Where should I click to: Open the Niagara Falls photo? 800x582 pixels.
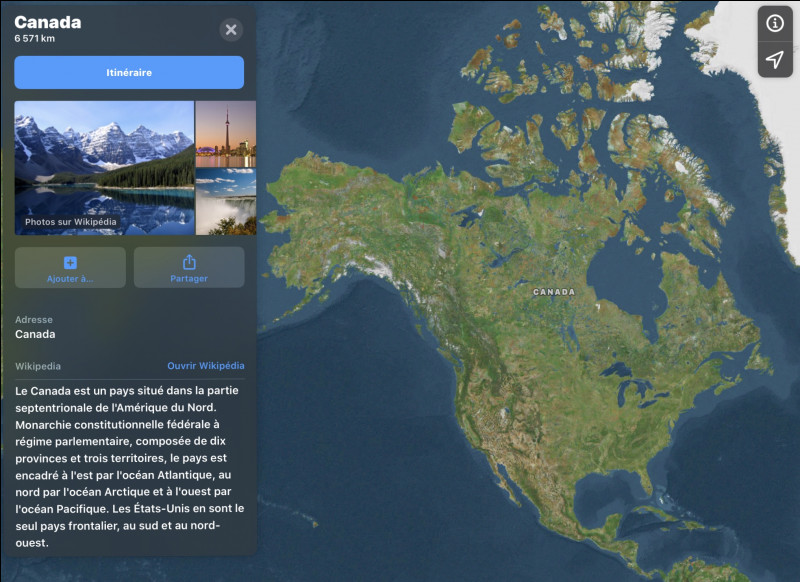click(x=226, y=202)
